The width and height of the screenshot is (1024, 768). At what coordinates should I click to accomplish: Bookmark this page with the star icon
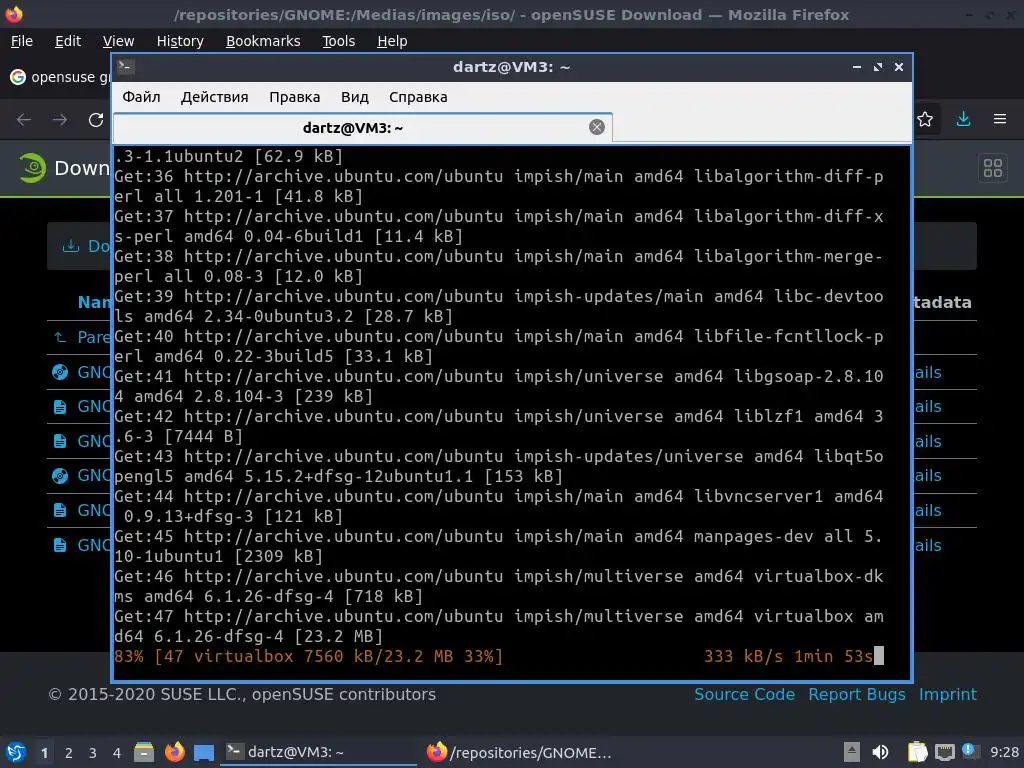(x=925, y=120)
